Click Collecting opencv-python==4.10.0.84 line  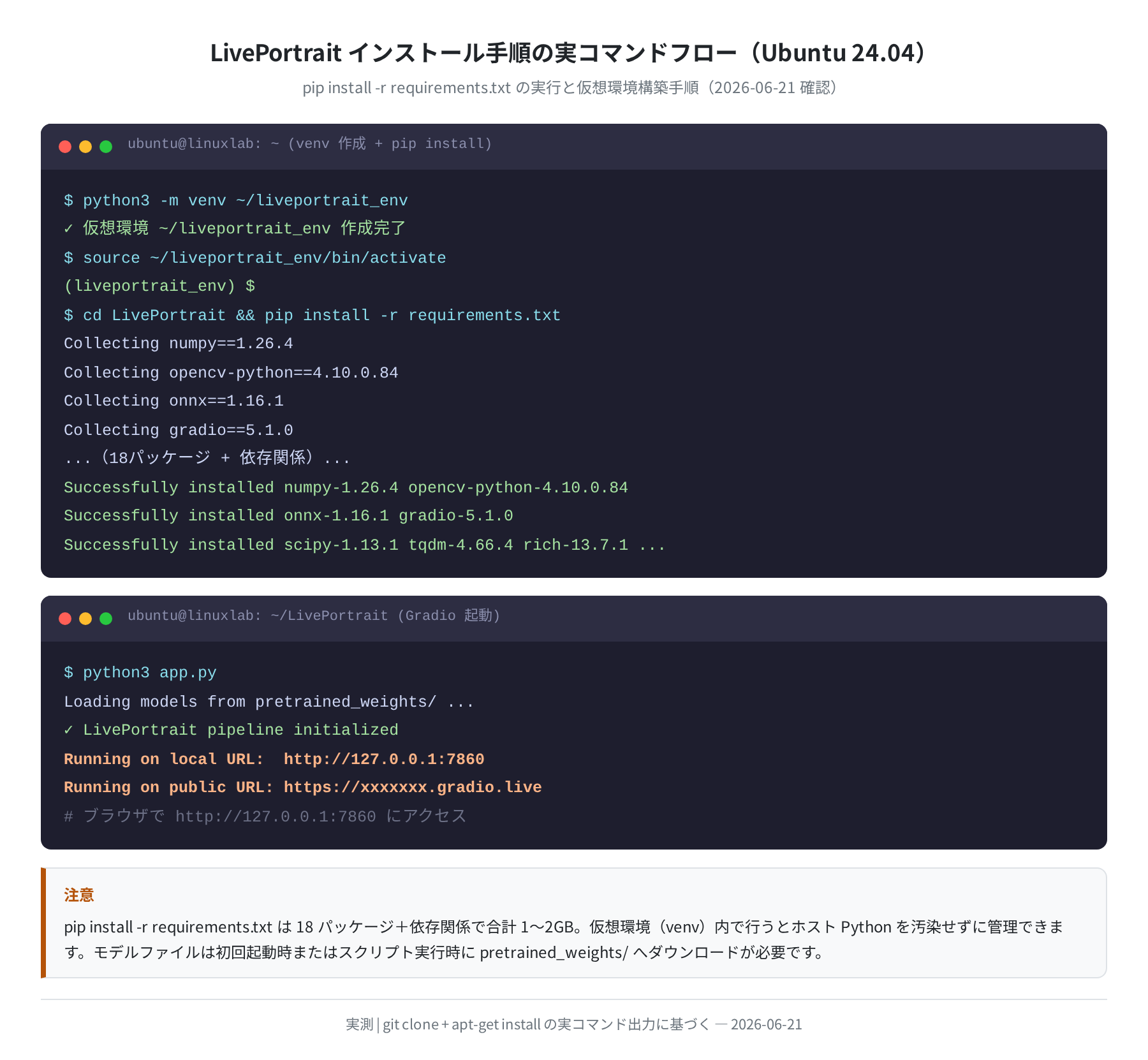231,372
